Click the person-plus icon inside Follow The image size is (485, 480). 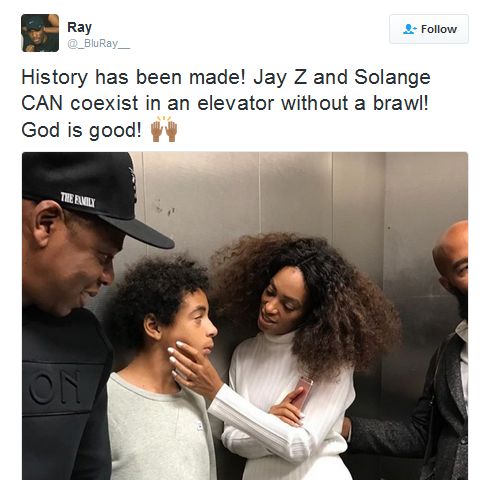tap(410, 29)
